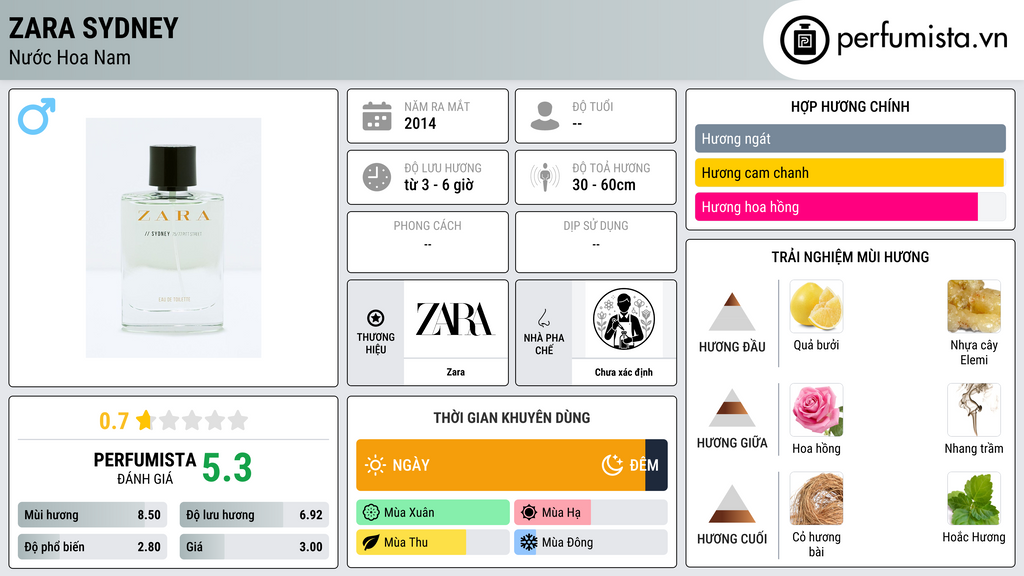Click the Hương đầu pyramid icon
Screen dimensions: 1024x576
tap(732, 312)
